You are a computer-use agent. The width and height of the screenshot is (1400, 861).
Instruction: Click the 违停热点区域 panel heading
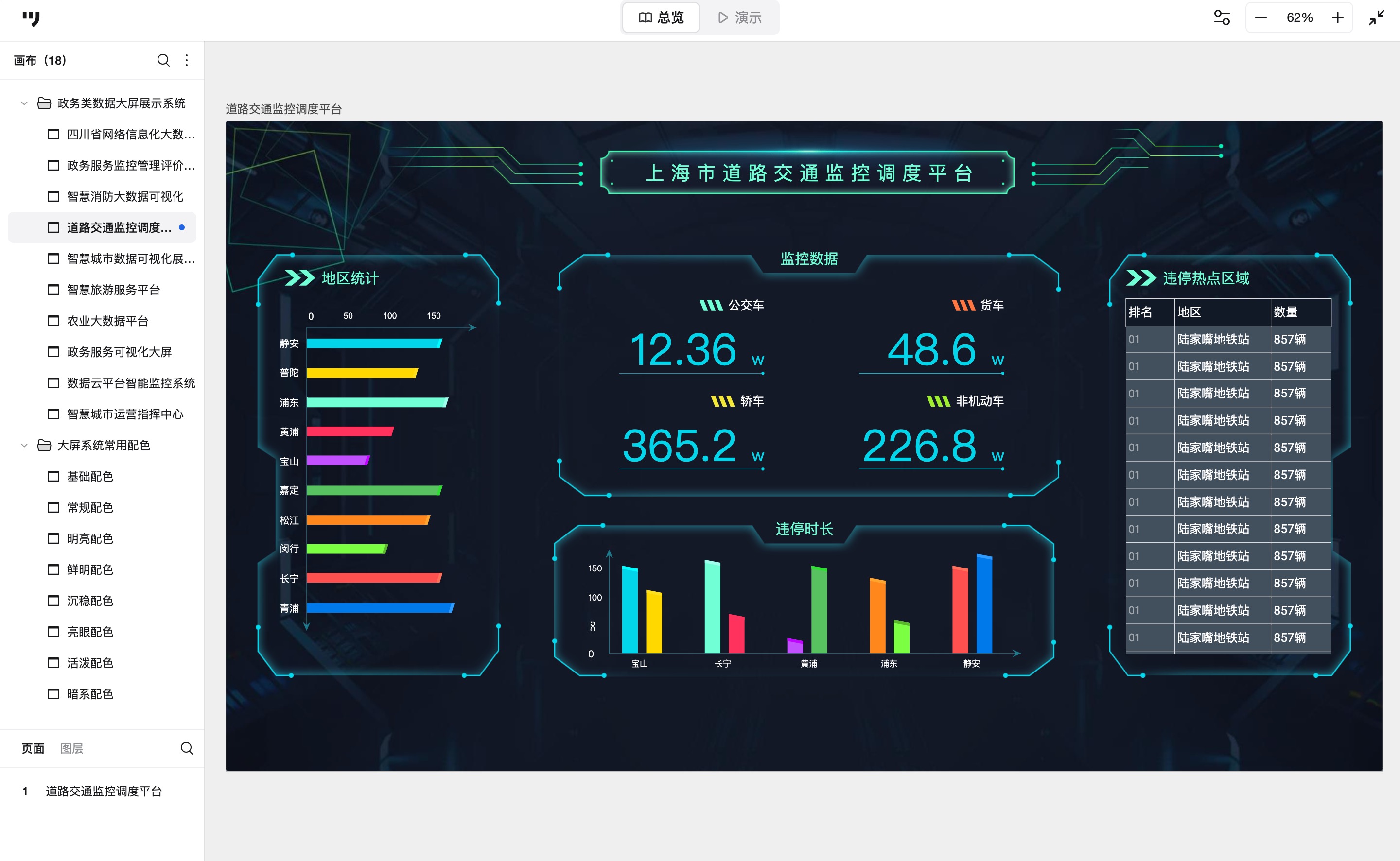(x=1206, y=278)
